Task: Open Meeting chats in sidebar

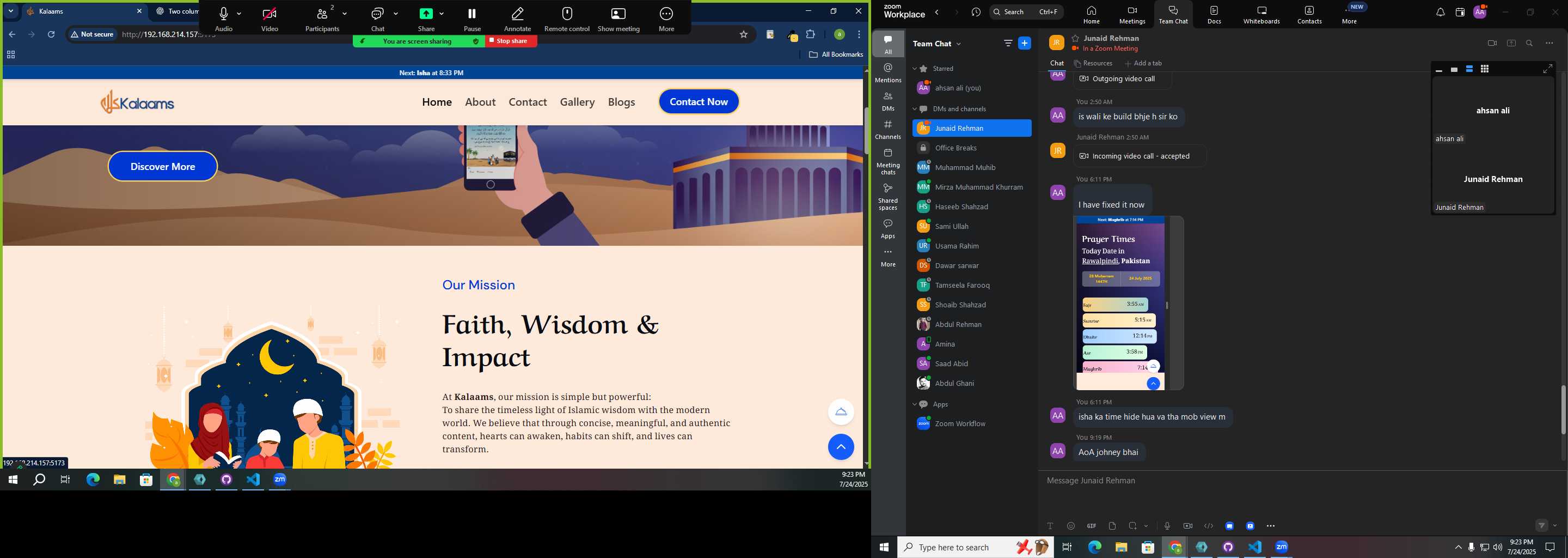Action: 888,161
